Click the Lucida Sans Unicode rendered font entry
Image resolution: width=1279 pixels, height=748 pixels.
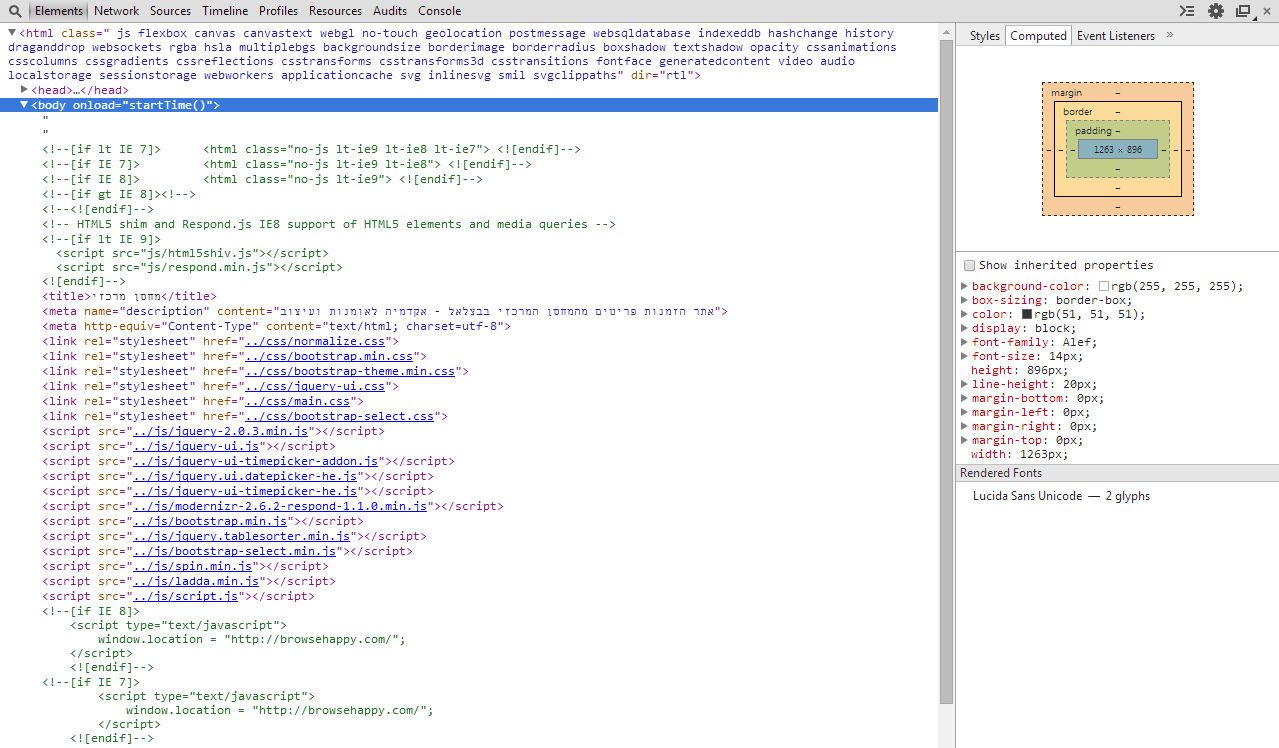point(1061,496)
